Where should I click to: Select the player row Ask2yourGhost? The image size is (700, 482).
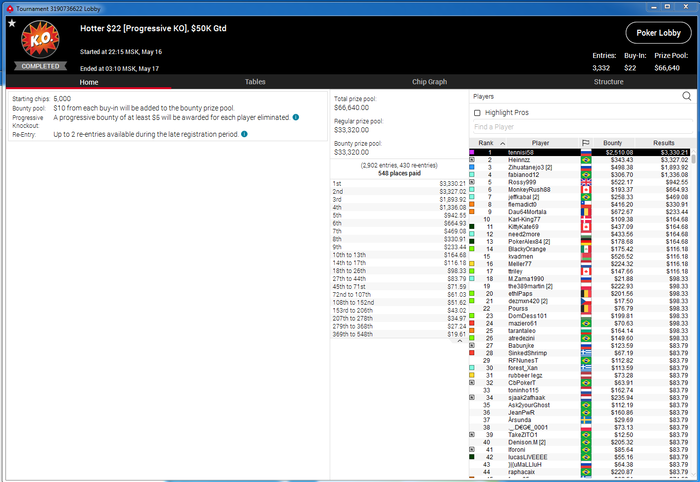(x=579, y=405)
